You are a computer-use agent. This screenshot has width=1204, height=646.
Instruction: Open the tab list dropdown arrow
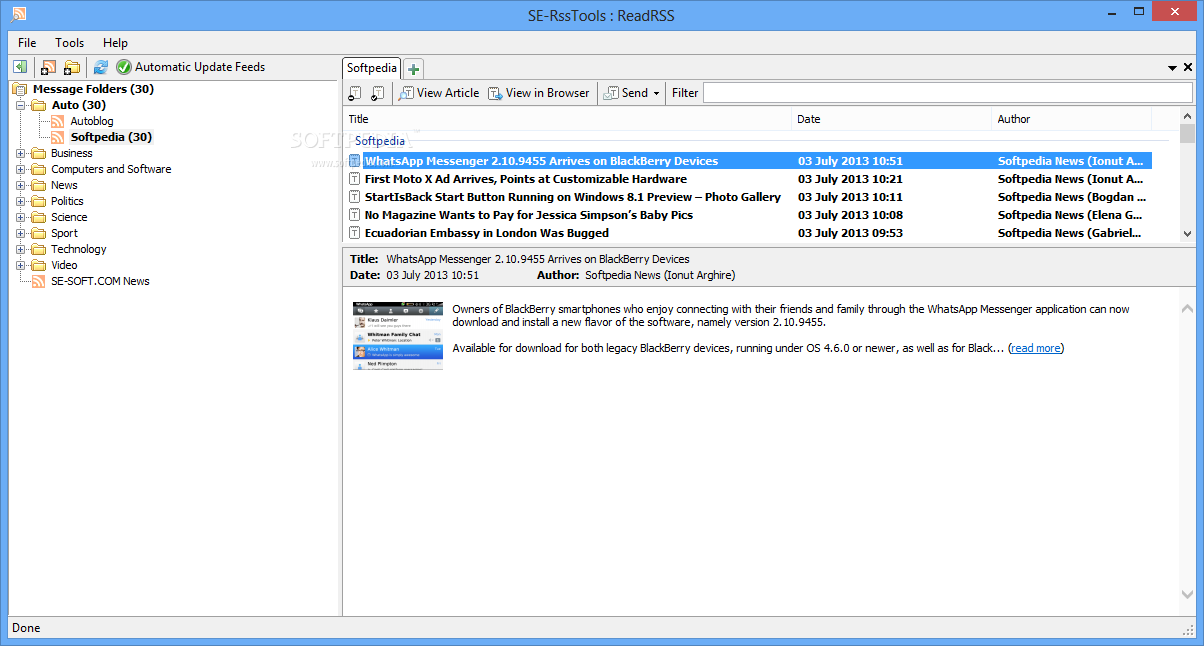point(1172,68)
